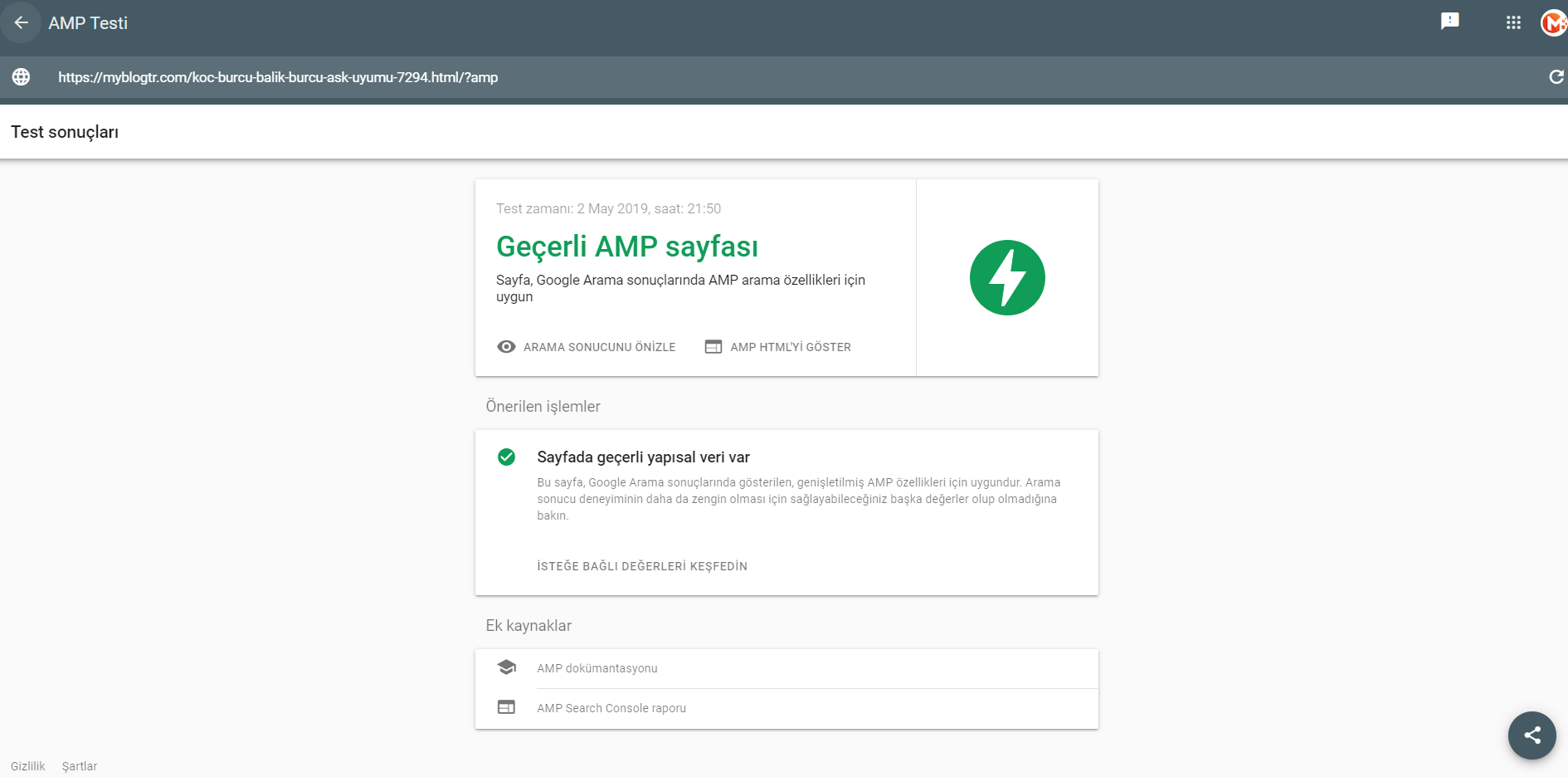Rerun the test with the refresh icon

pyautogui.click(x=1556, y=77)
